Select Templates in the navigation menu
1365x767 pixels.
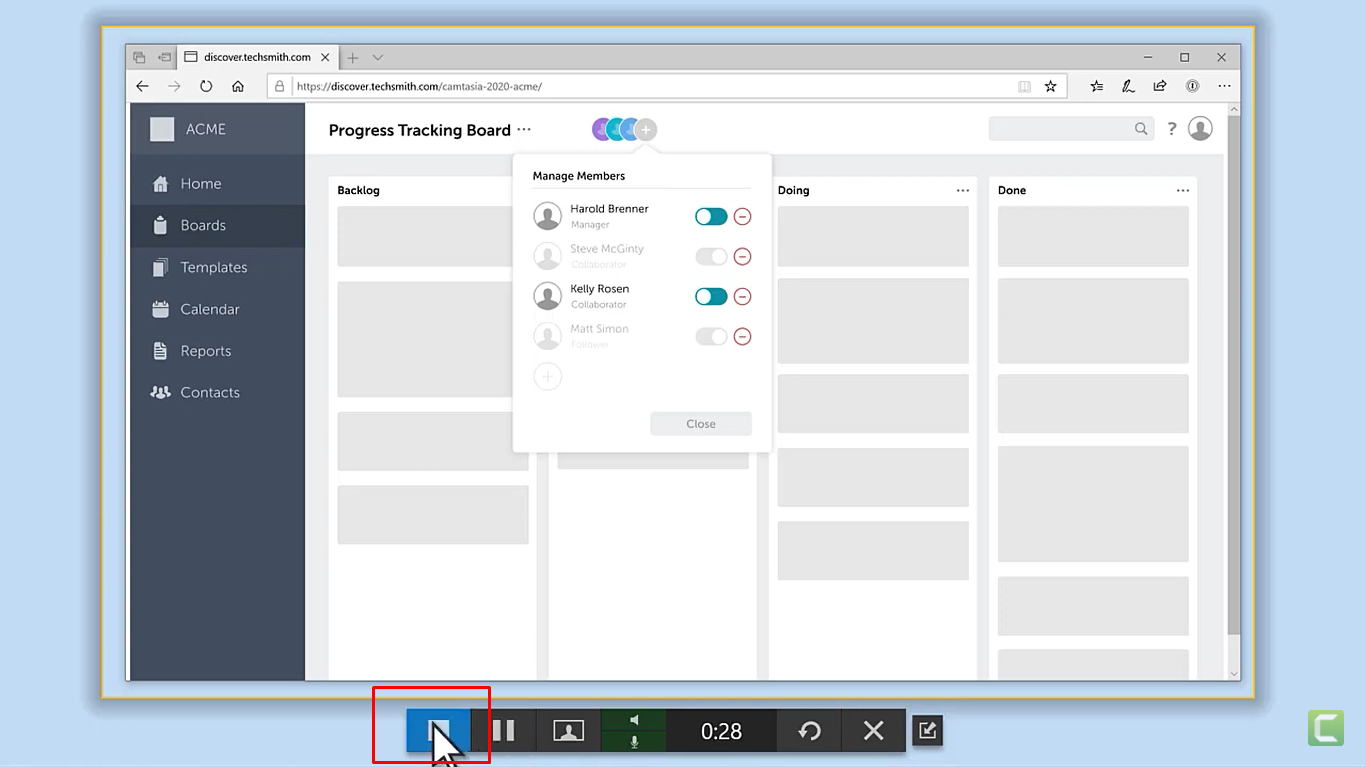pyautogui.click(x=213, y=267)
